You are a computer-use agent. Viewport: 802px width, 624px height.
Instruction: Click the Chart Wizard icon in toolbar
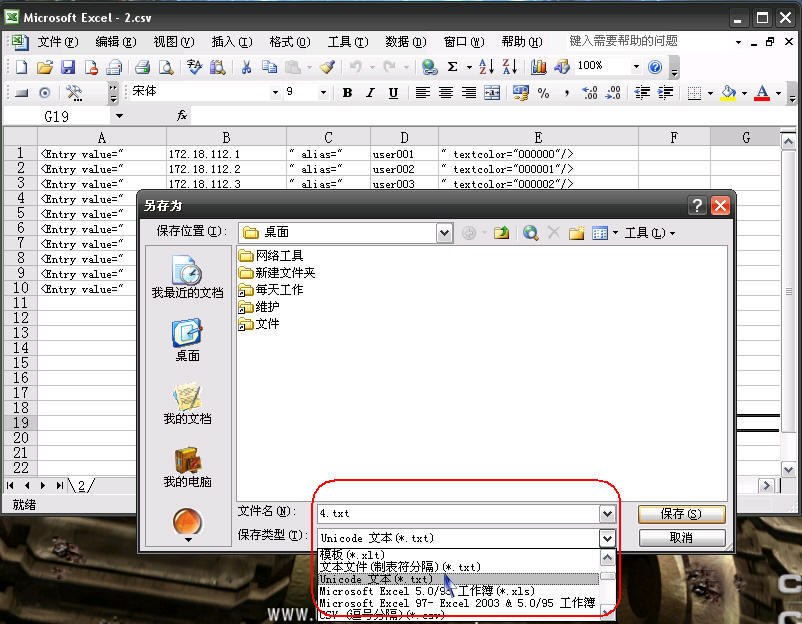[x=539, y=67]
